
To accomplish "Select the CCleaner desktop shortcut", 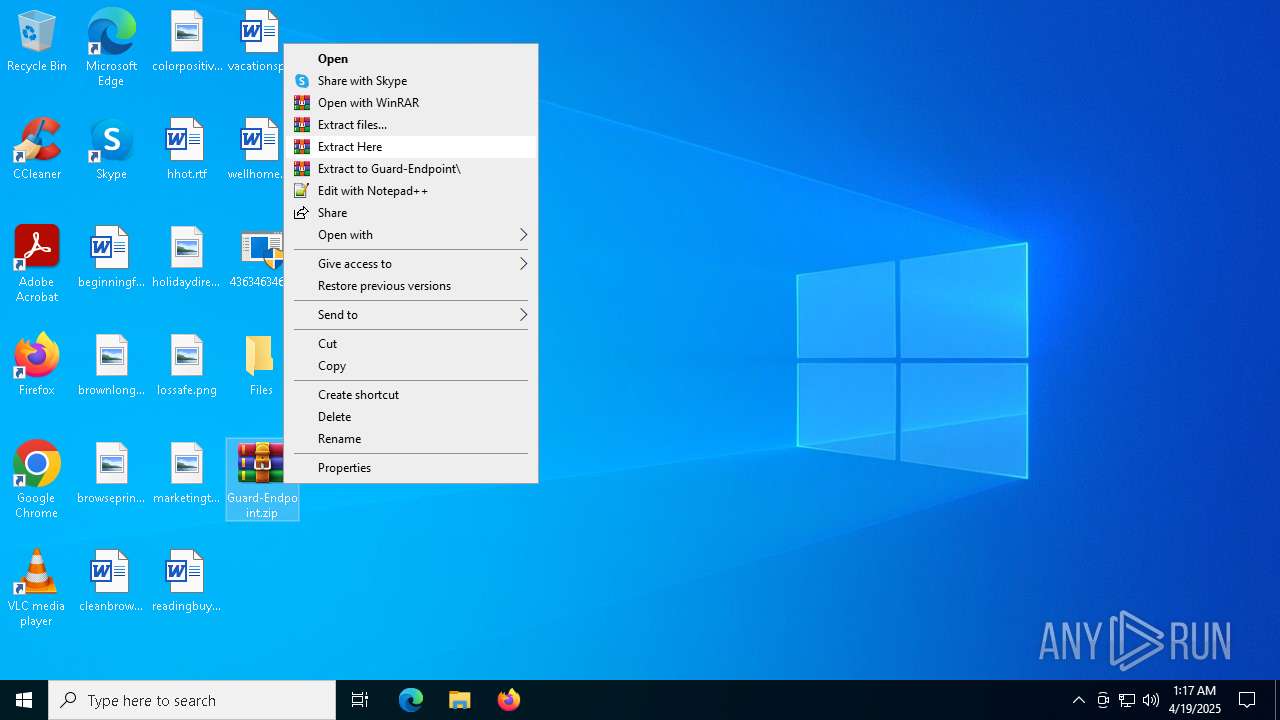I will [x=37, y=150].
